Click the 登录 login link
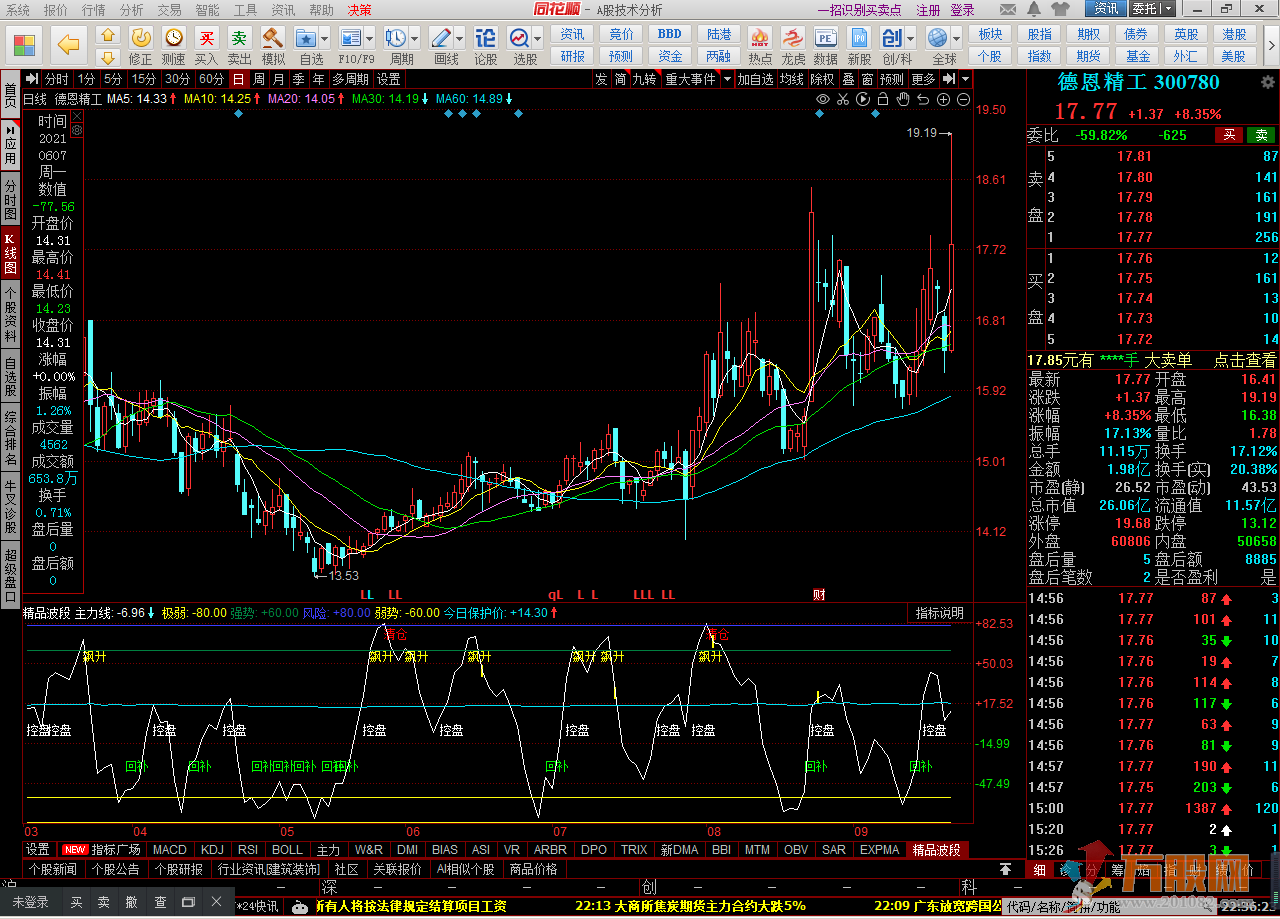1280x919 pixels. [962, 9]
